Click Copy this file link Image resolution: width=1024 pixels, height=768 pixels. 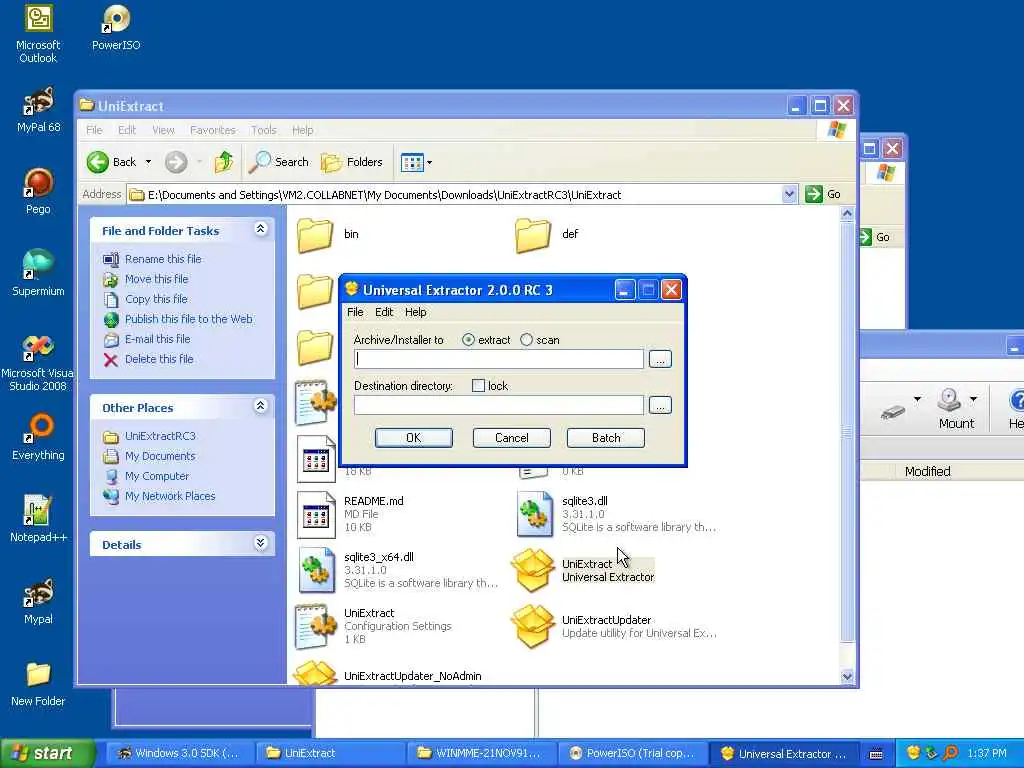(x=156, y=299)
